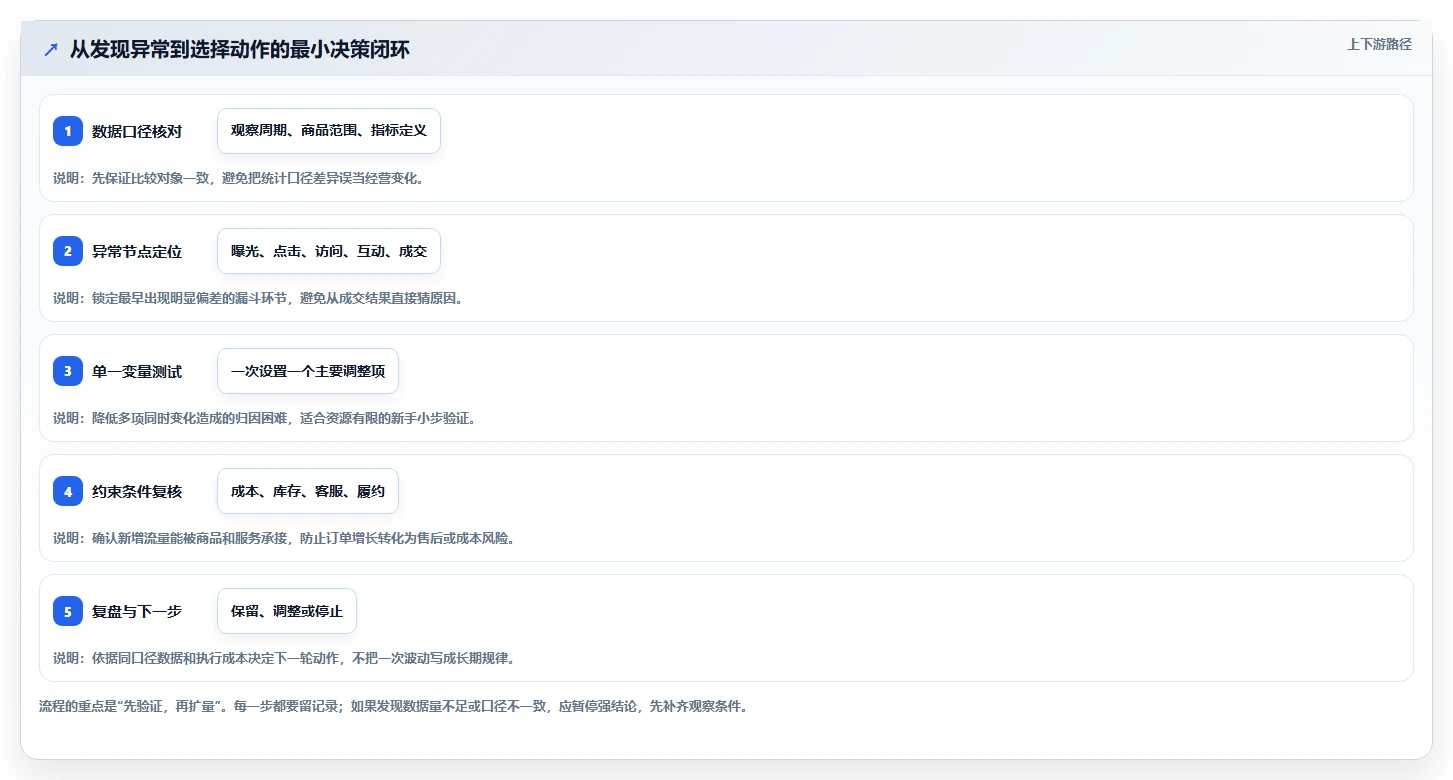1453x780 pixels.
Task: Select the 成本、库存、客服、履约 chip
Action: tap(308, 491)
